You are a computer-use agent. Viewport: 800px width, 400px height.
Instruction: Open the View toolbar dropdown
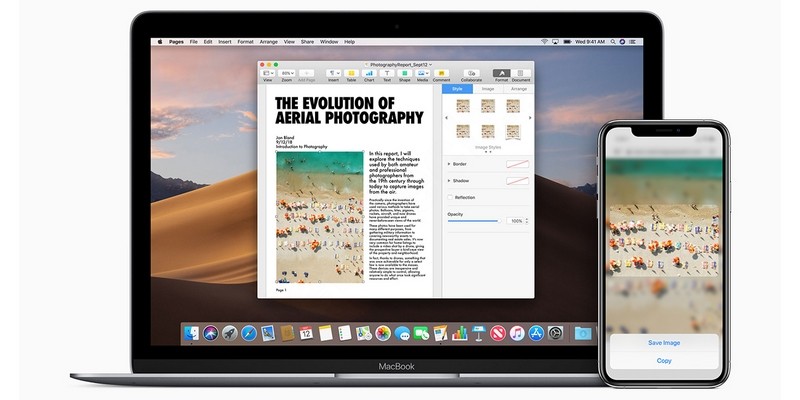point(267,73)
